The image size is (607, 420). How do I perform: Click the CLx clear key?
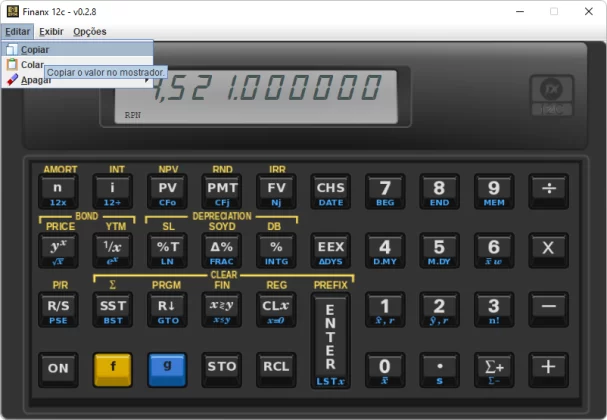tap(276, 310)
